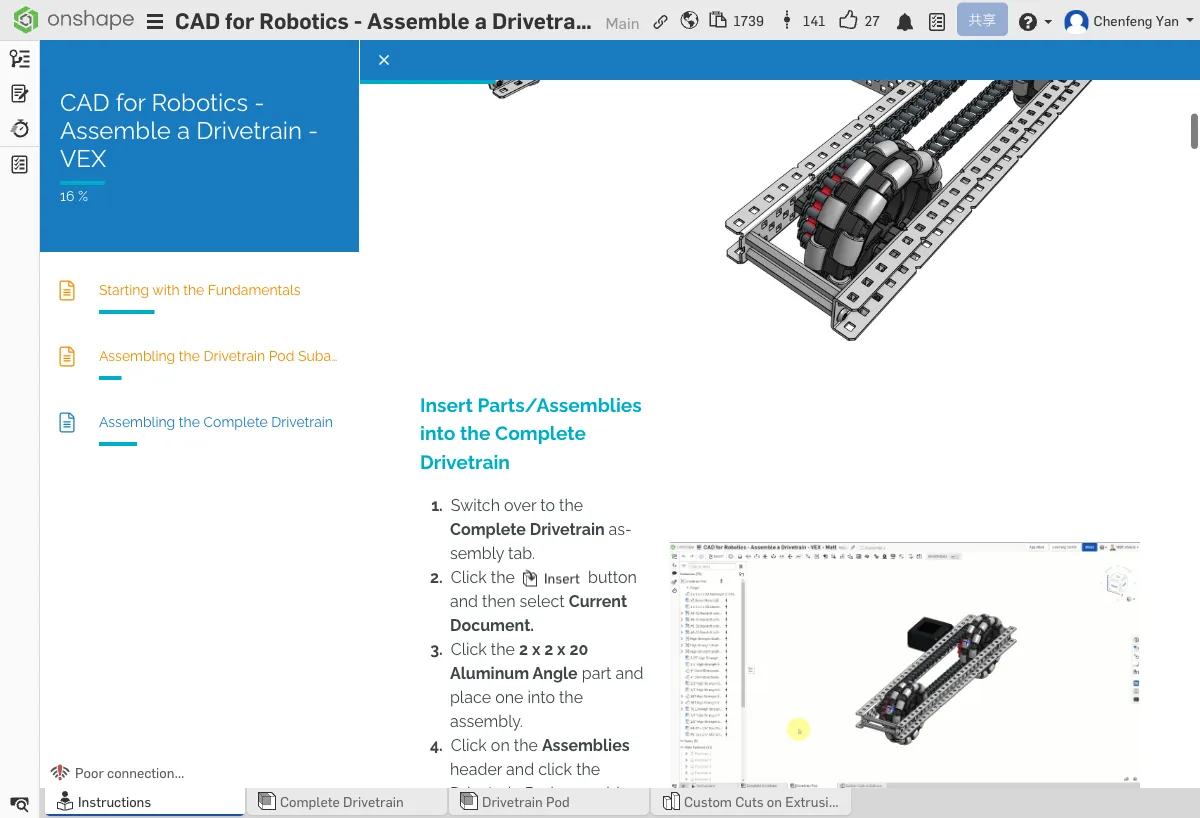Open versions and history panel icon
The height and width of the screenshot is (818, 1200).
(19, 59)
